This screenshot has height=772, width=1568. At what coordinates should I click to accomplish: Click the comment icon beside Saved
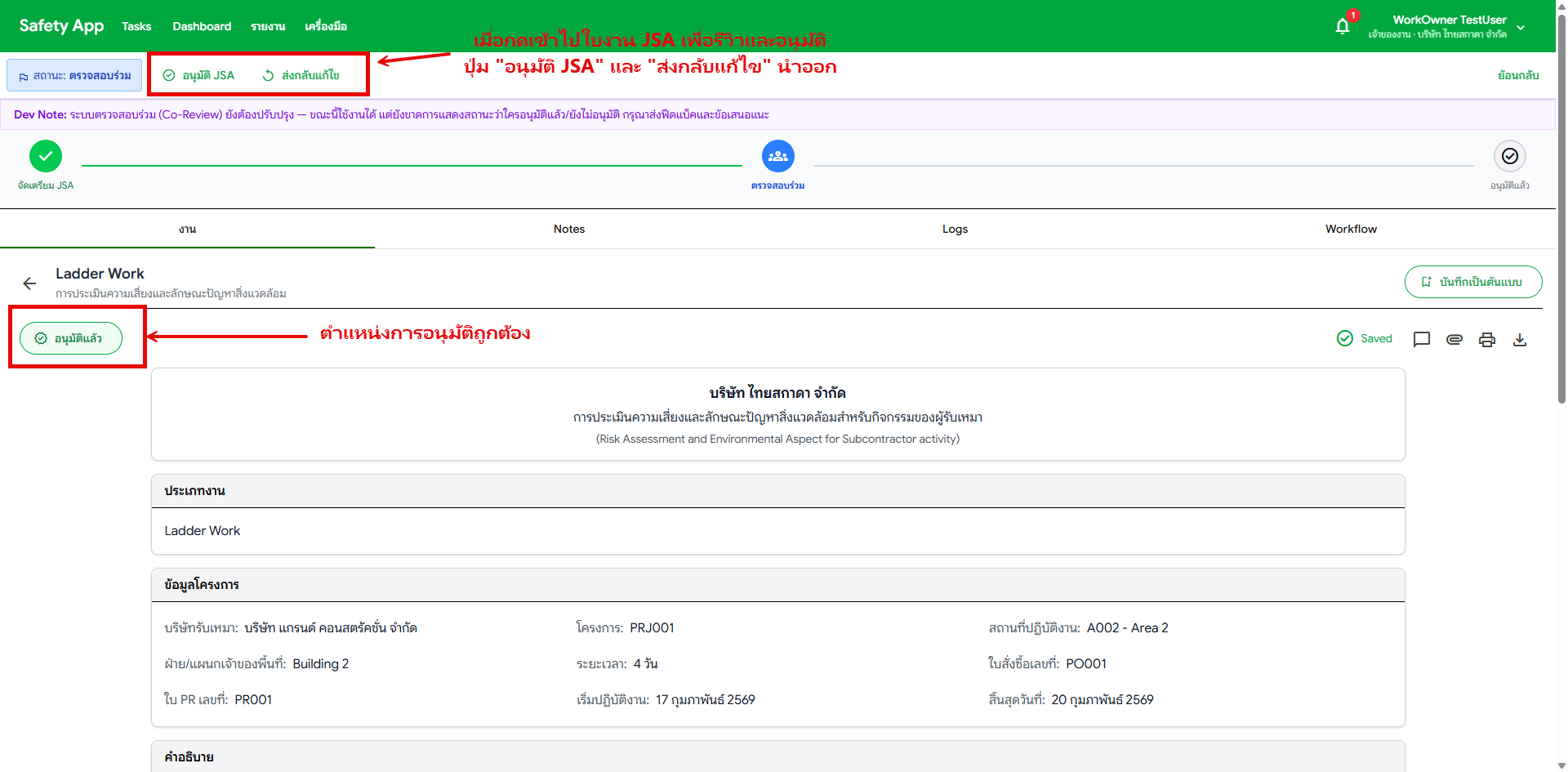pos(1421,339)
